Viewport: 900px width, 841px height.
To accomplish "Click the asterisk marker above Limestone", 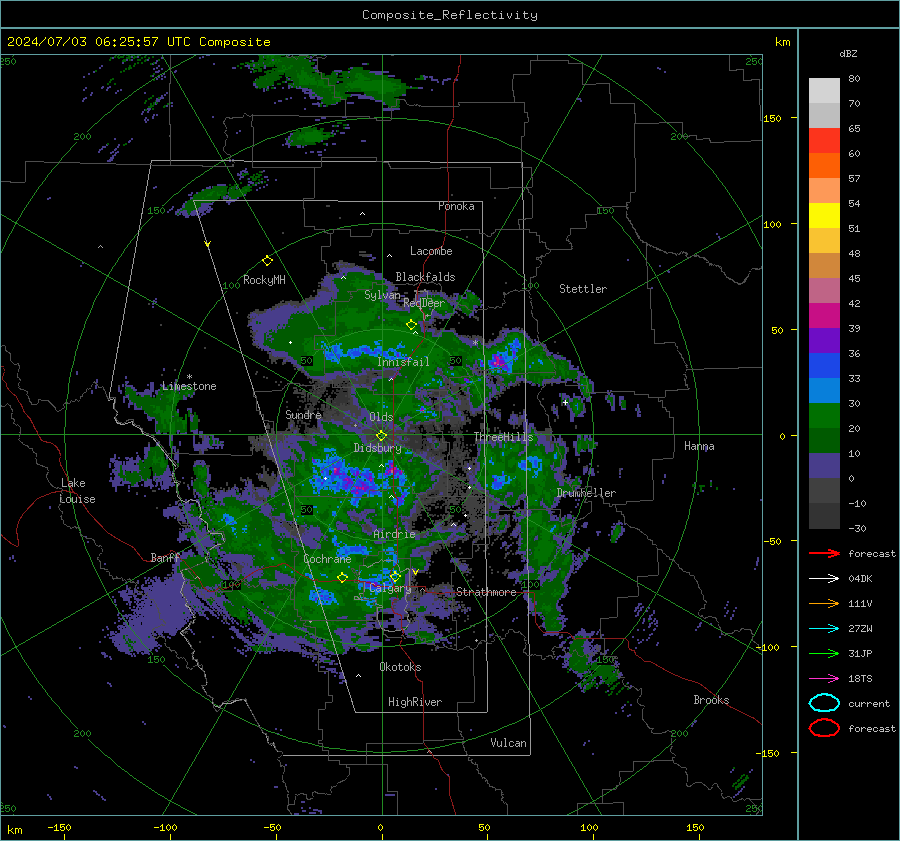I will click(x=189, y=377).
